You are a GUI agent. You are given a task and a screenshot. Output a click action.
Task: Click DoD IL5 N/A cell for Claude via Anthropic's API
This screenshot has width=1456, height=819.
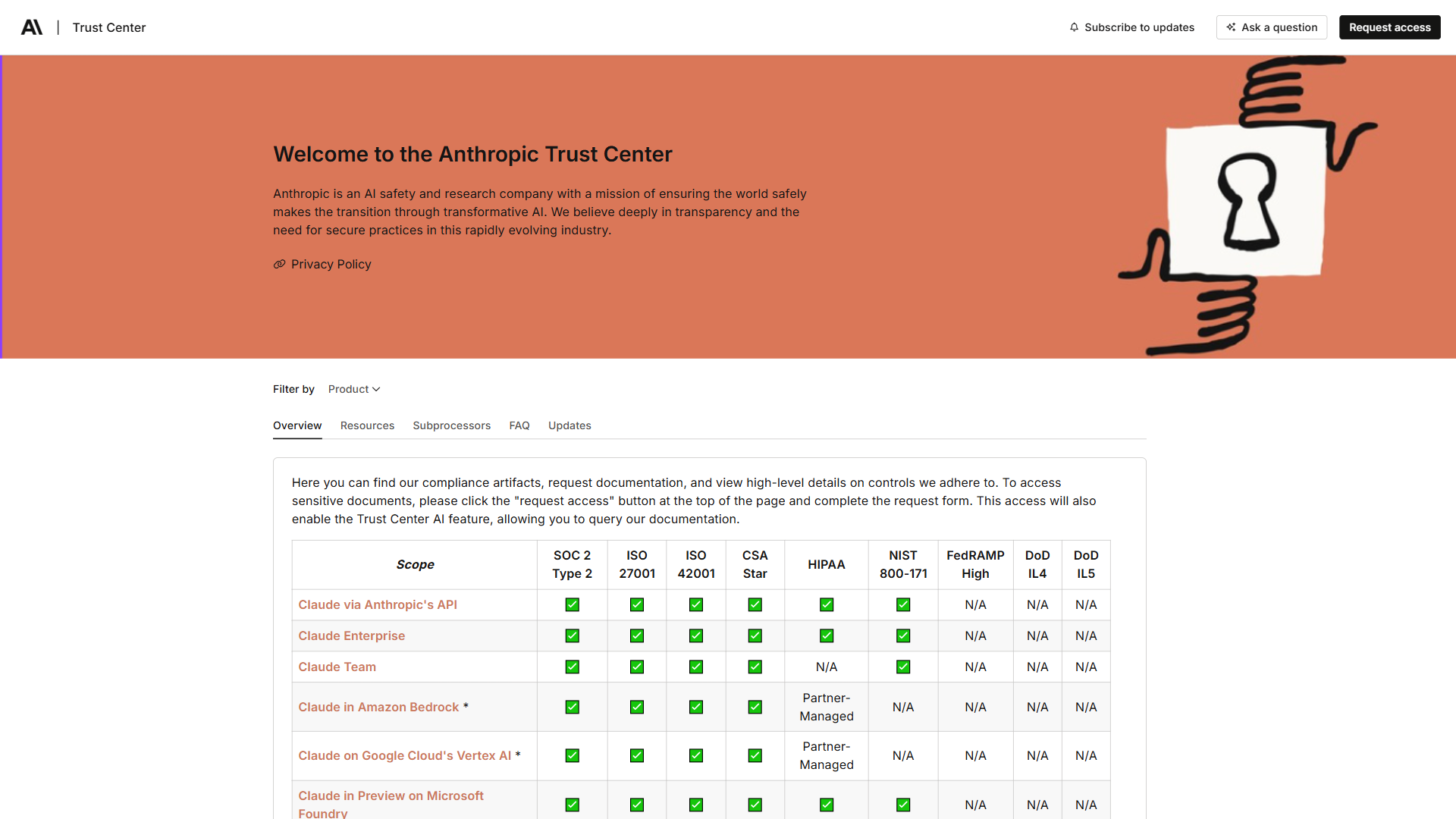coord(1086,604)
